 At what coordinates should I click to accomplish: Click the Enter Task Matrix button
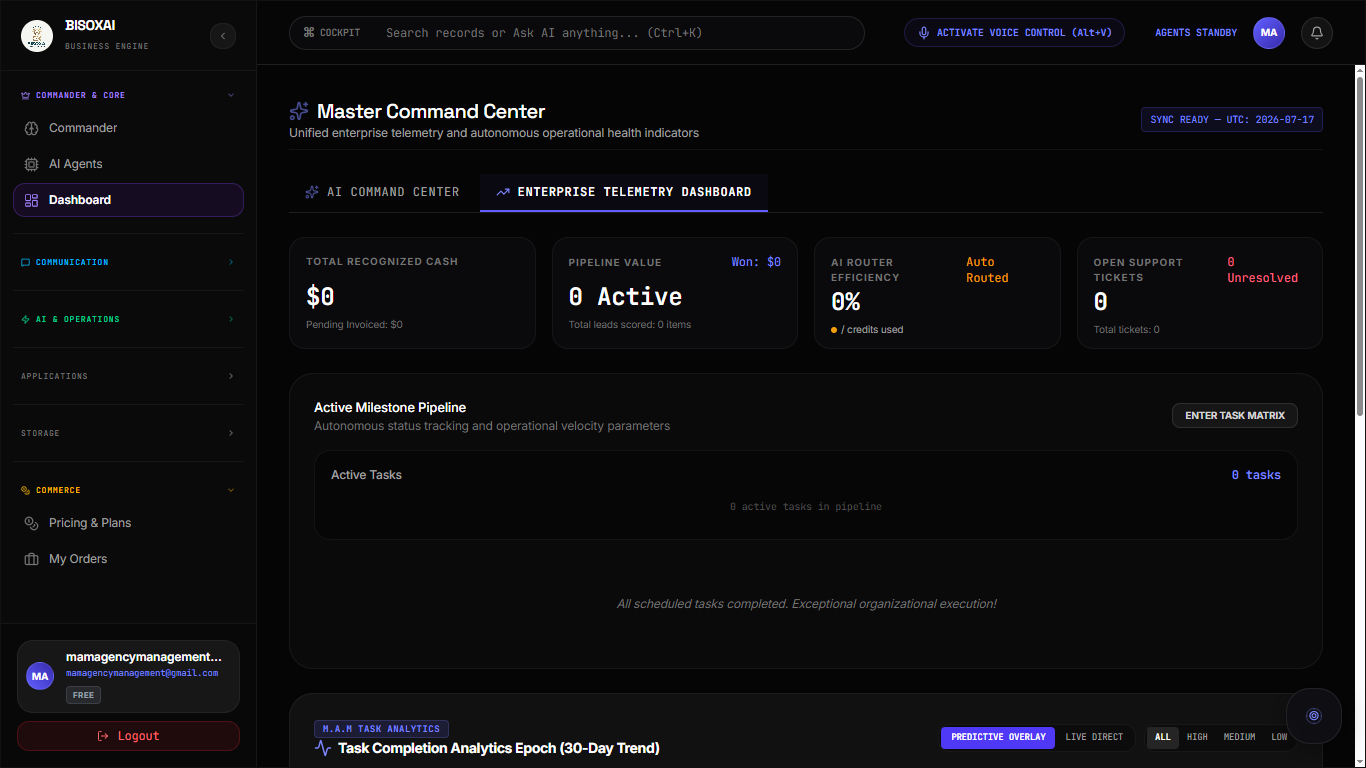click(x=1235, y=415)
